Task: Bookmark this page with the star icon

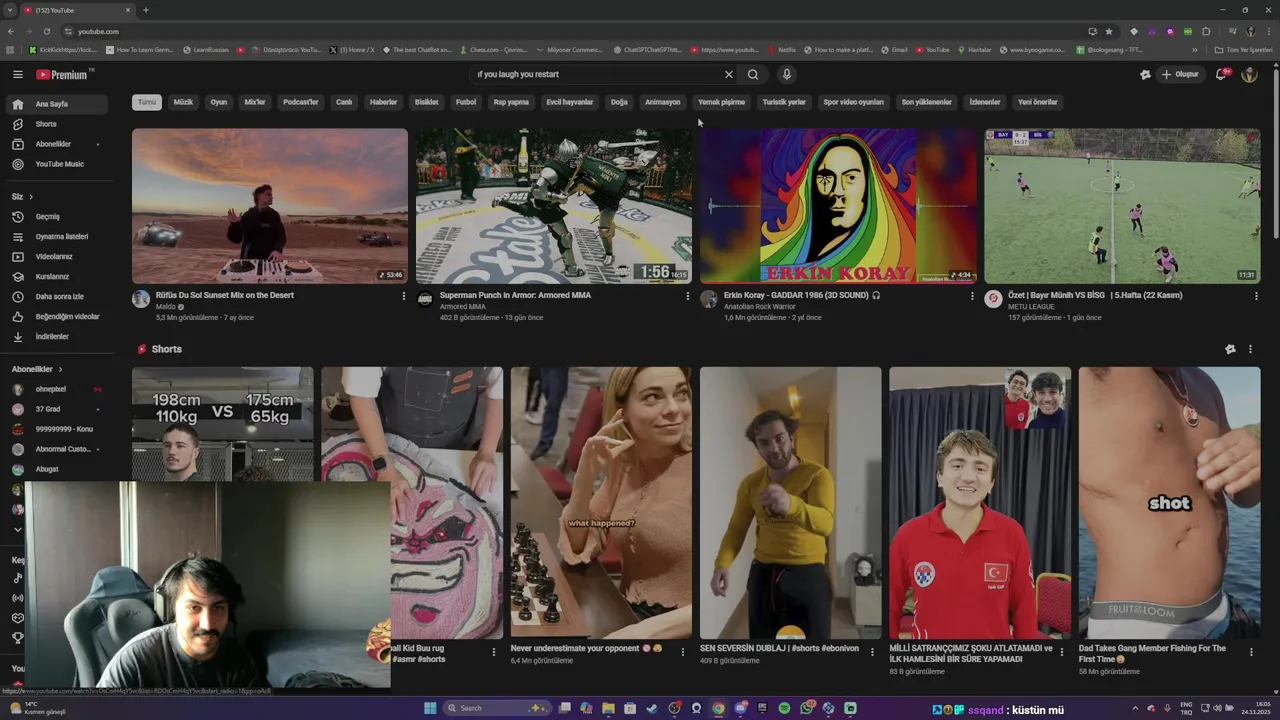Action: click(1109, 31)
